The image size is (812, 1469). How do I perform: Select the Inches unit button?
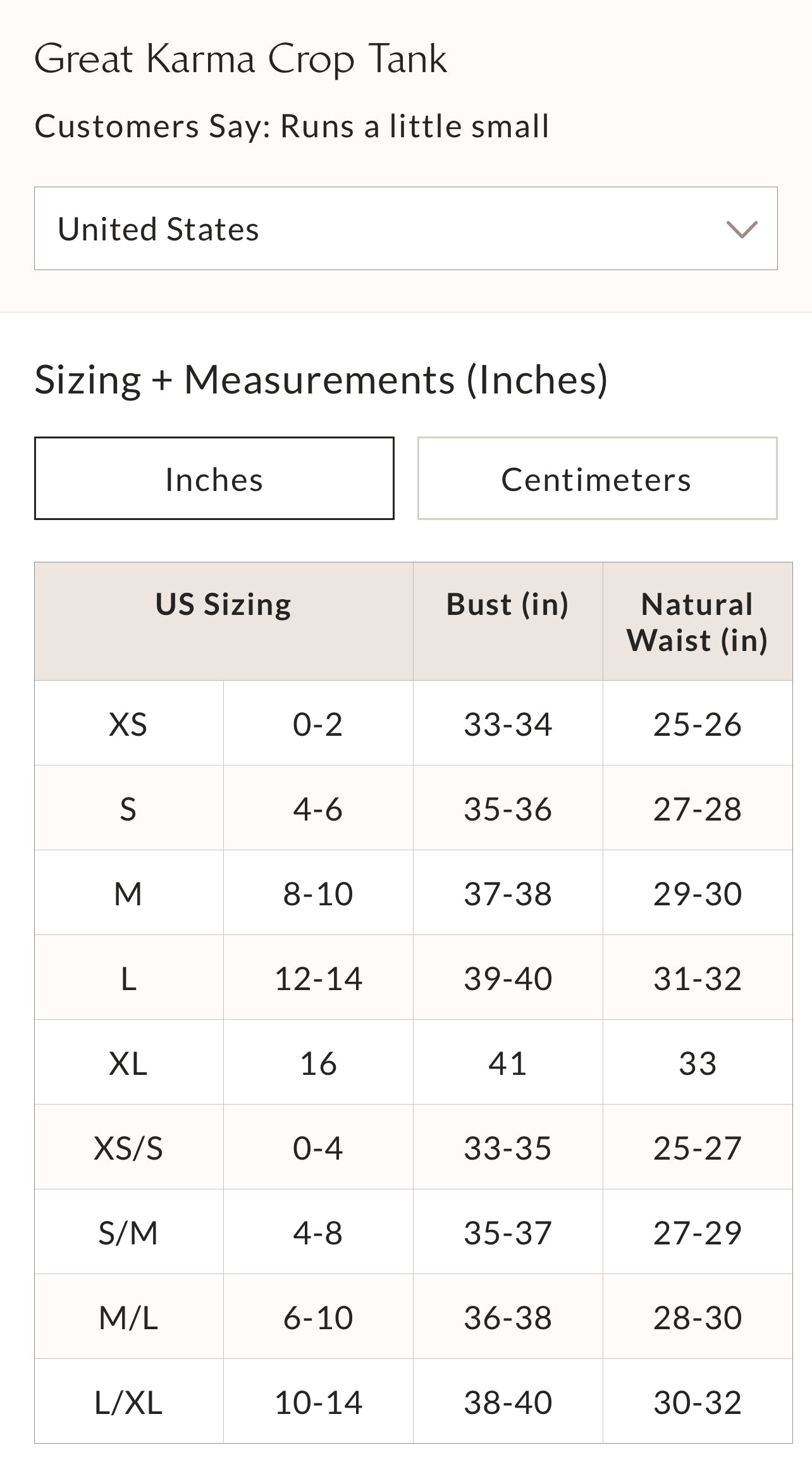tap(214, 479)
